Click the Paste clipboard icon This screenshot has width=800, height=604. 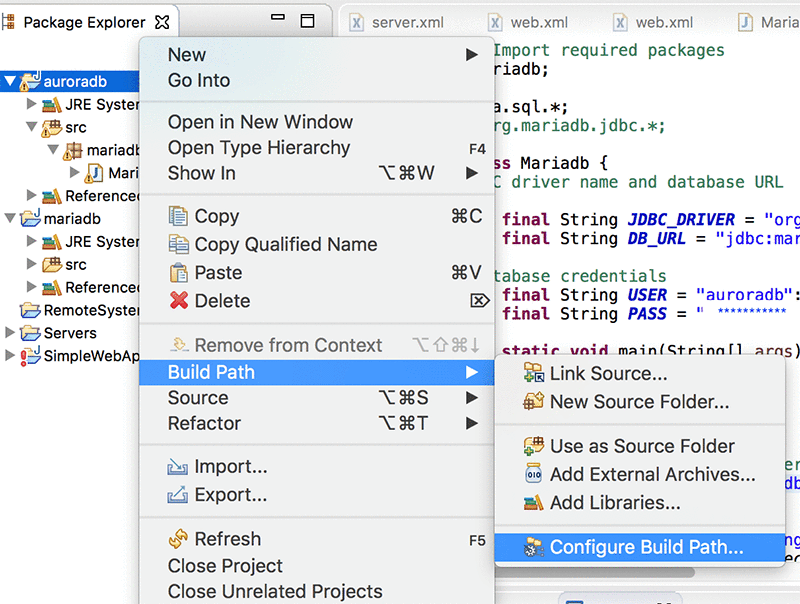click(x=178, y=273)
